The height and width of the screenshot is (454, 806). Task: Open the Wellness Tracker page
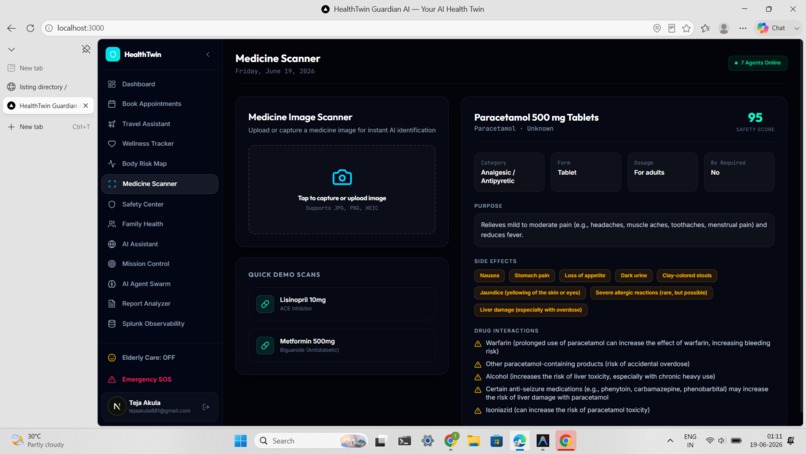tap(160, 143)
